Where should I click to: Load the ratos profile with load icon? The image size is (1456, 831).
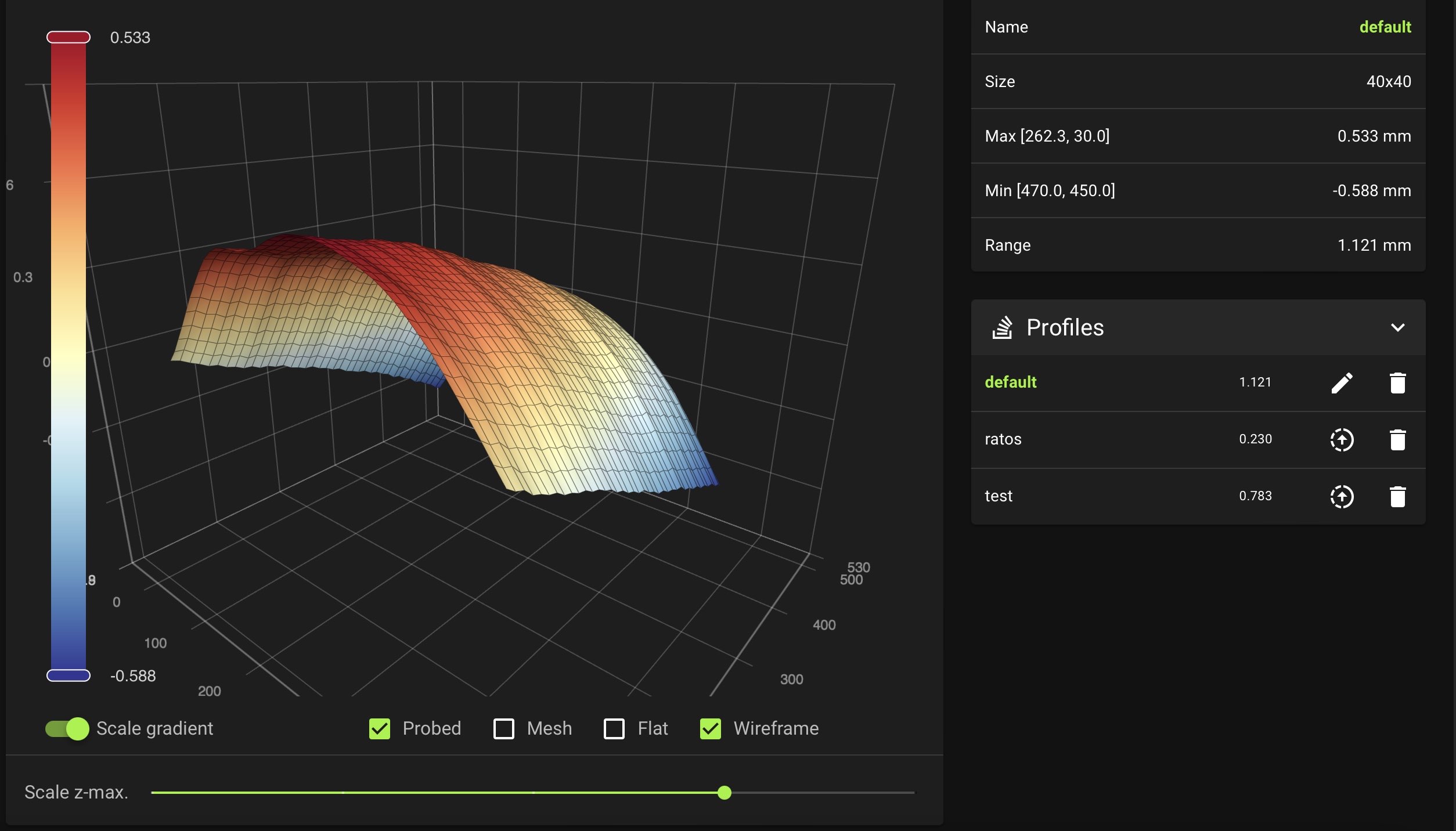[x=1342, y=439]
